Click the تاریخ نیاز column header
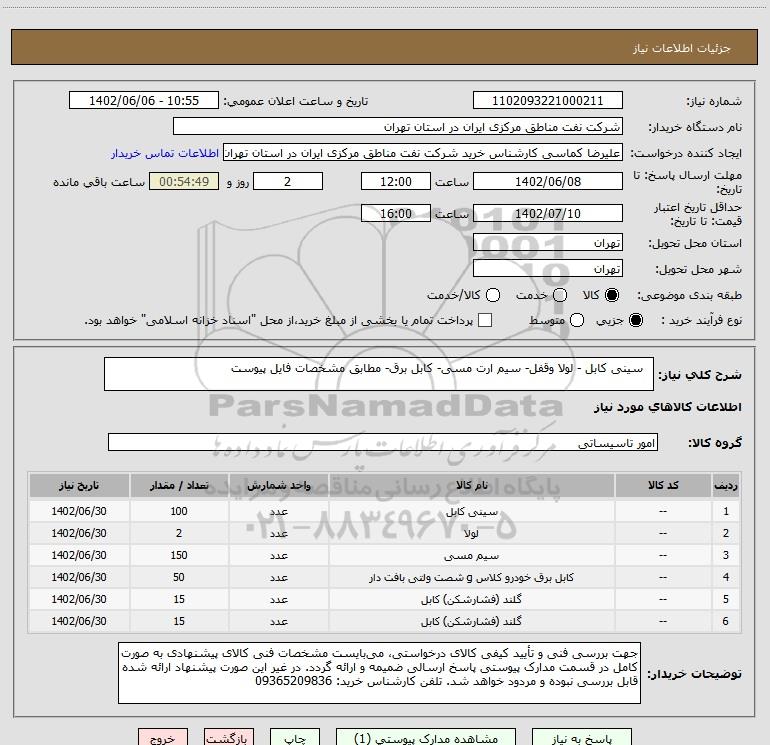770x745 pixels. (79, 485)
